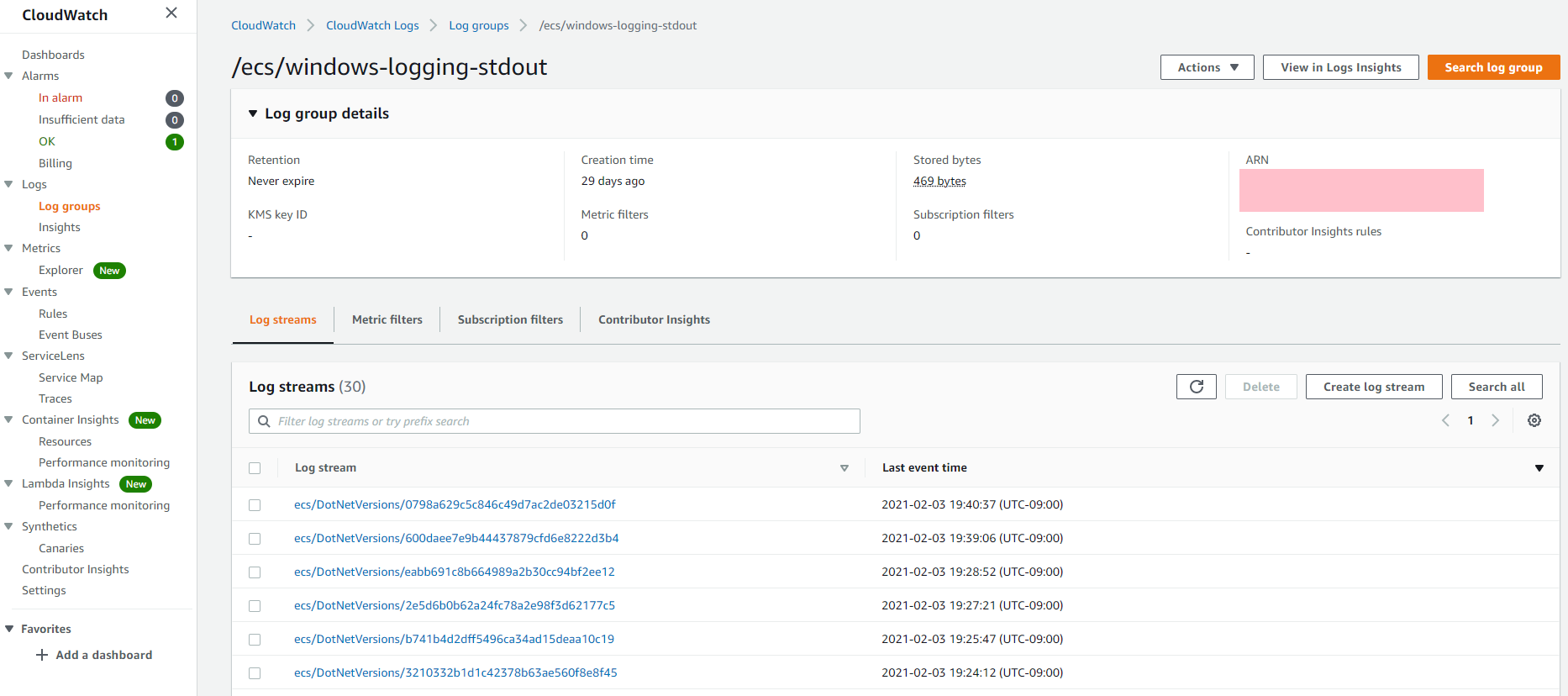Click the Search all button

click(x=1497, y=387)
